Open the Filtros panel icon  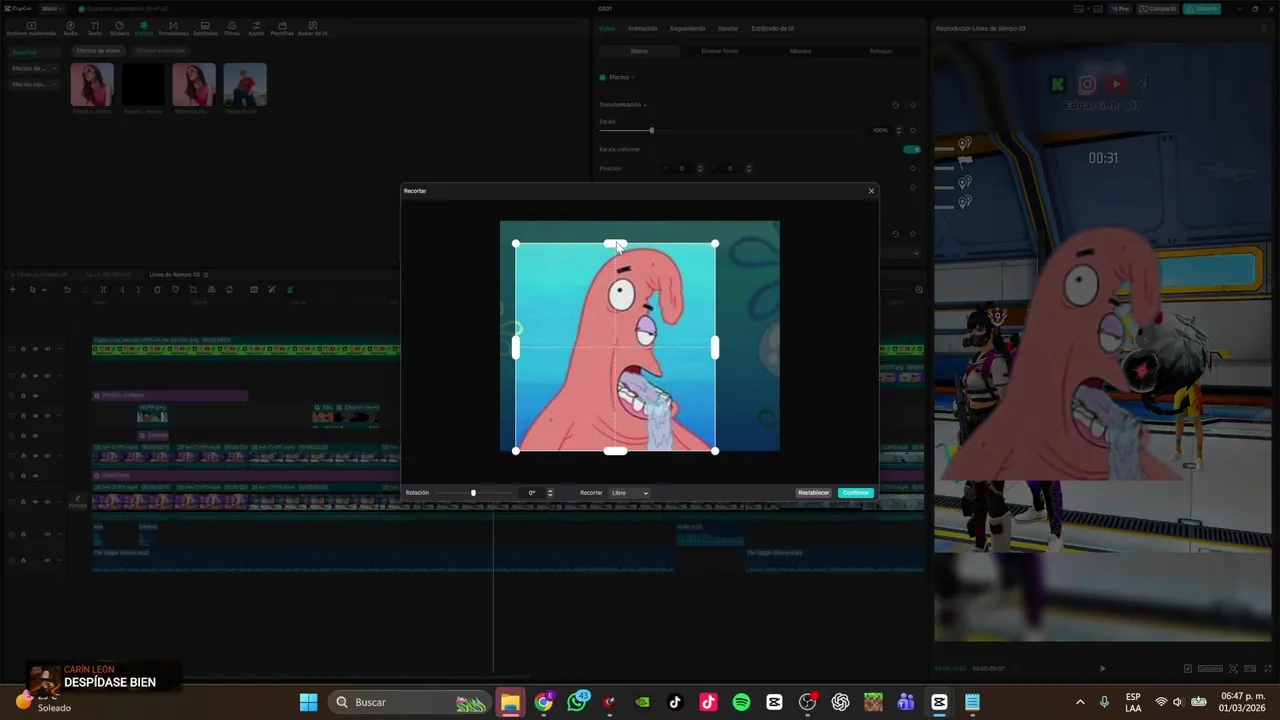[x=232, y=28]
